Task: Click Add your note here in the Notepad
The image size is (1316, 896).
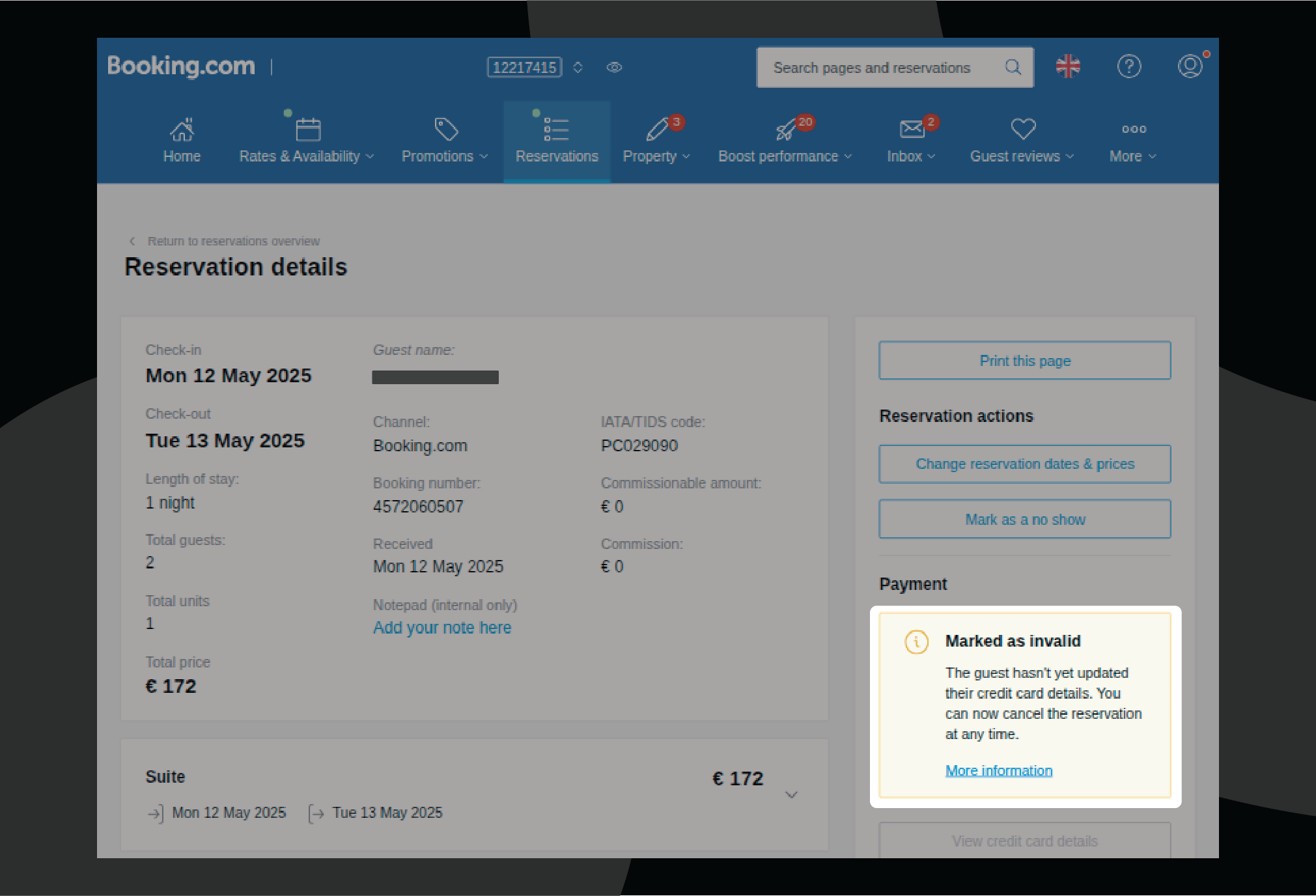Action: click(x=441, y=627)
